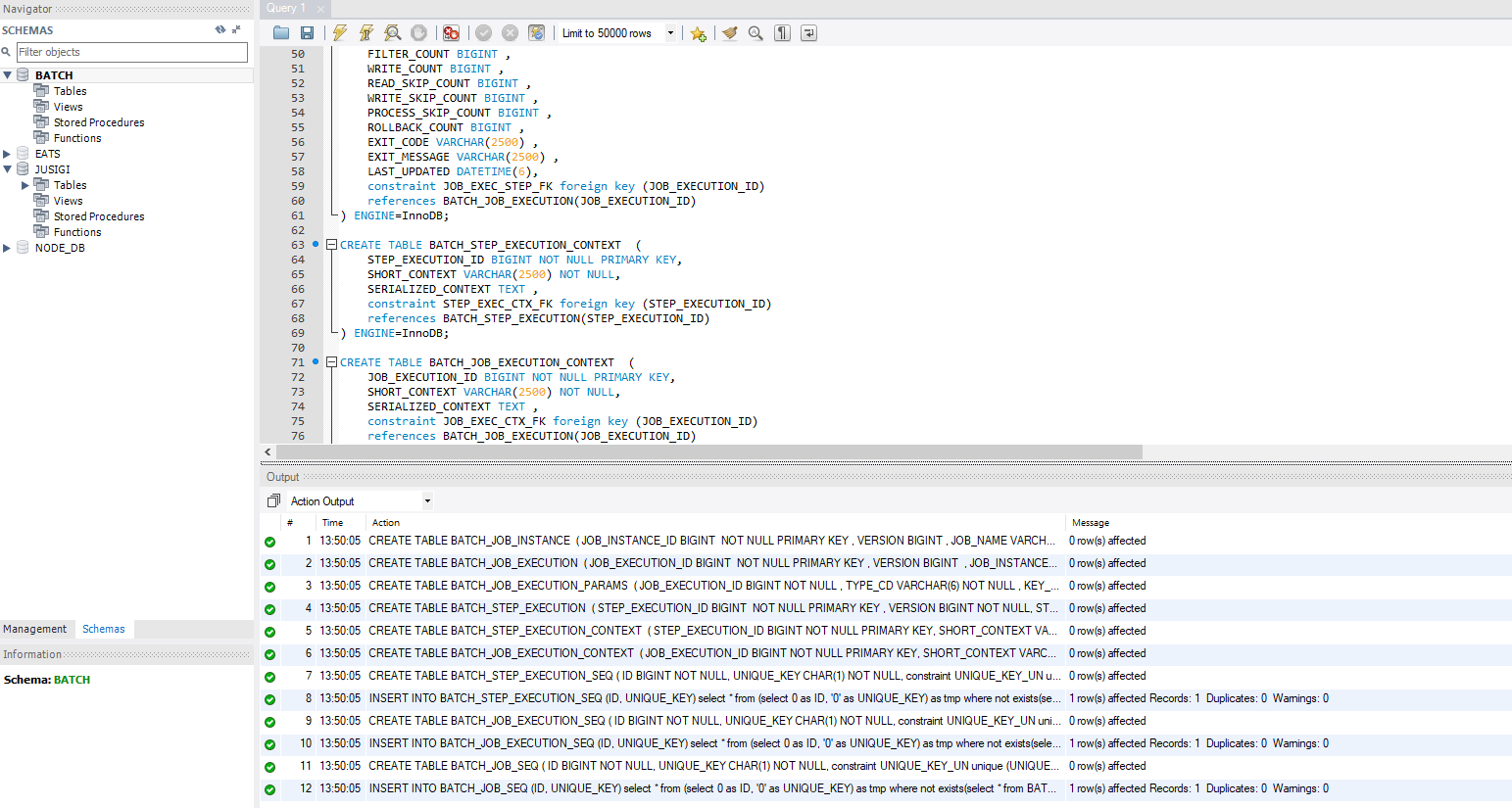Select output row 6 BATCH_JOB_EXECUTION_CONTEXT

(886, 653)
